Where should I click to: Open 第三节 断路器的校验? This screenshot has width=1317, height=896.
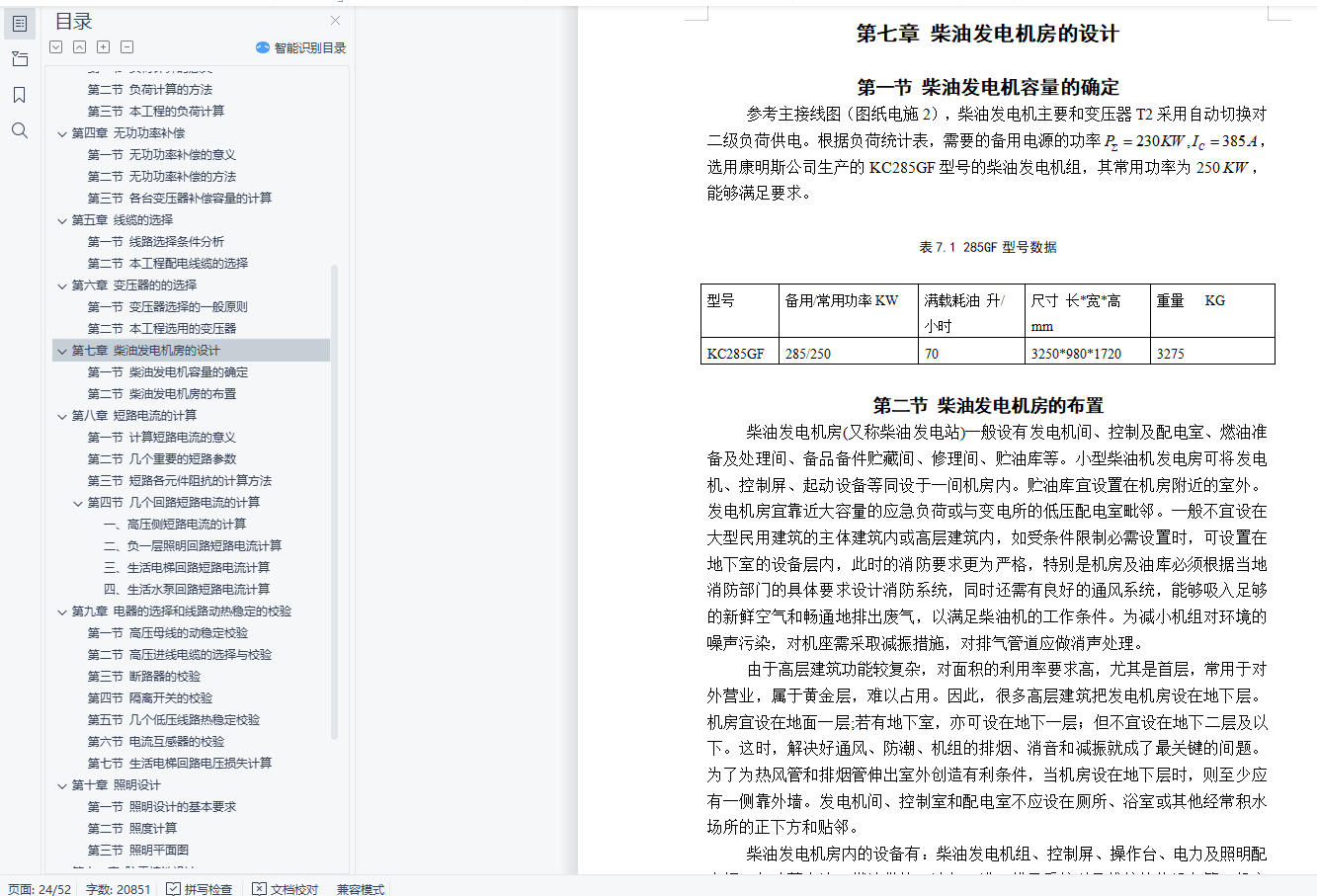[144, 677]
